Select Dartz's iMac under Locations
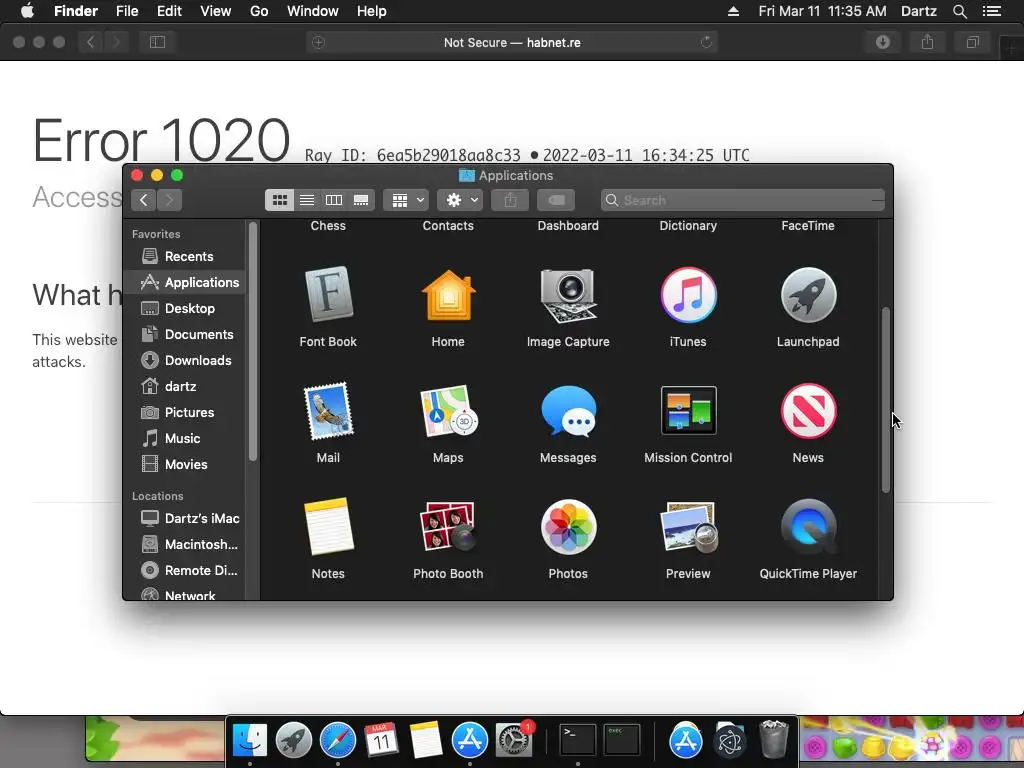1024x768 pixels. pos(184,519)
